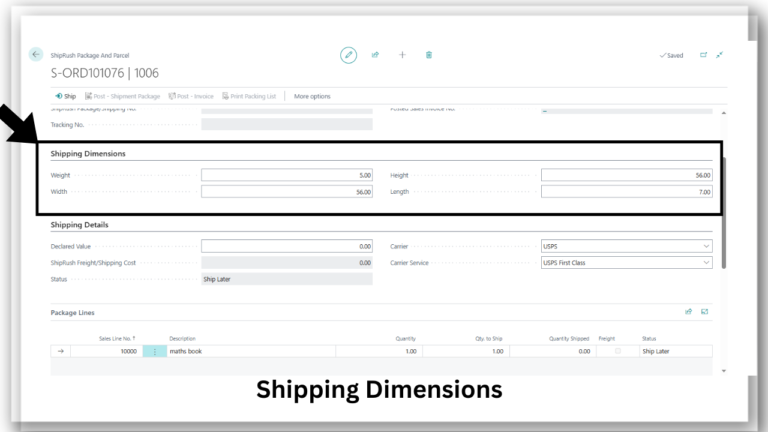The height and width of the screenshot is (432, 768).
Task: Click the S-ORD101076 | 1006 page title
Action: point(105,73)
